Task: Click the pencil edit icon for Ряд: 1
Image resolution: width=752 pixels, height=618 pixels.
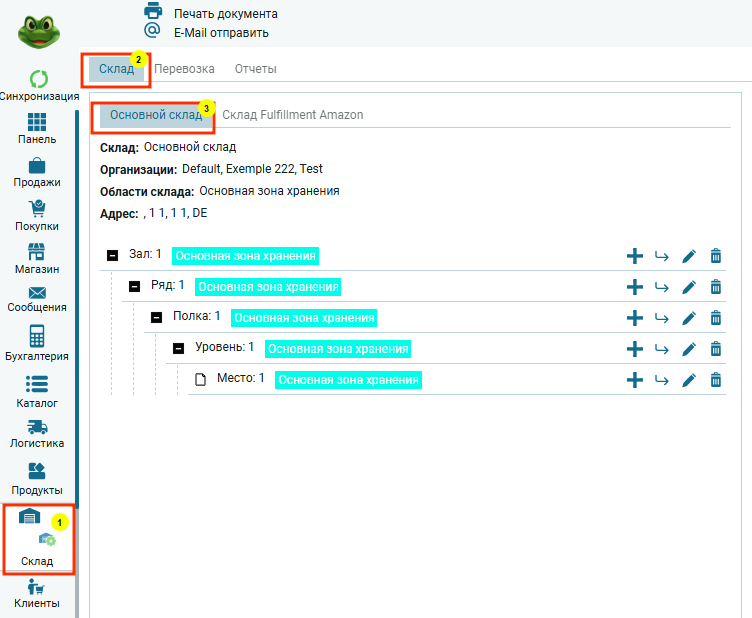Action: [x=688, y=287]
